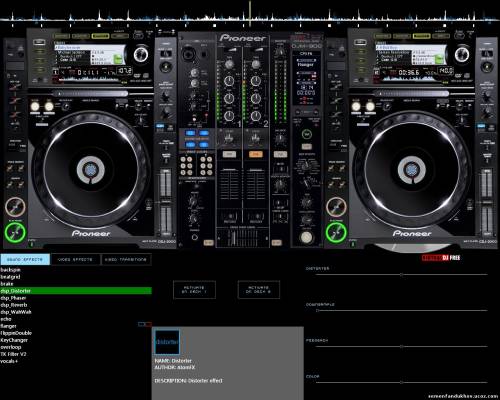Image resolution: width=500 pixels, height=400 pixels.
Task: Click the Distorter effect thumbnail
Action: tap(167, 342)
